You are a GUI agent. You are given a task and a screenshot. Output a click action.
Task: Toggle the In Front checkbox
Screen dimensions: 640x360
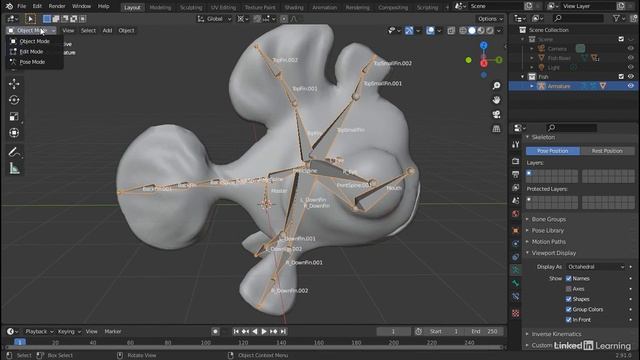(x=569, y=320)
